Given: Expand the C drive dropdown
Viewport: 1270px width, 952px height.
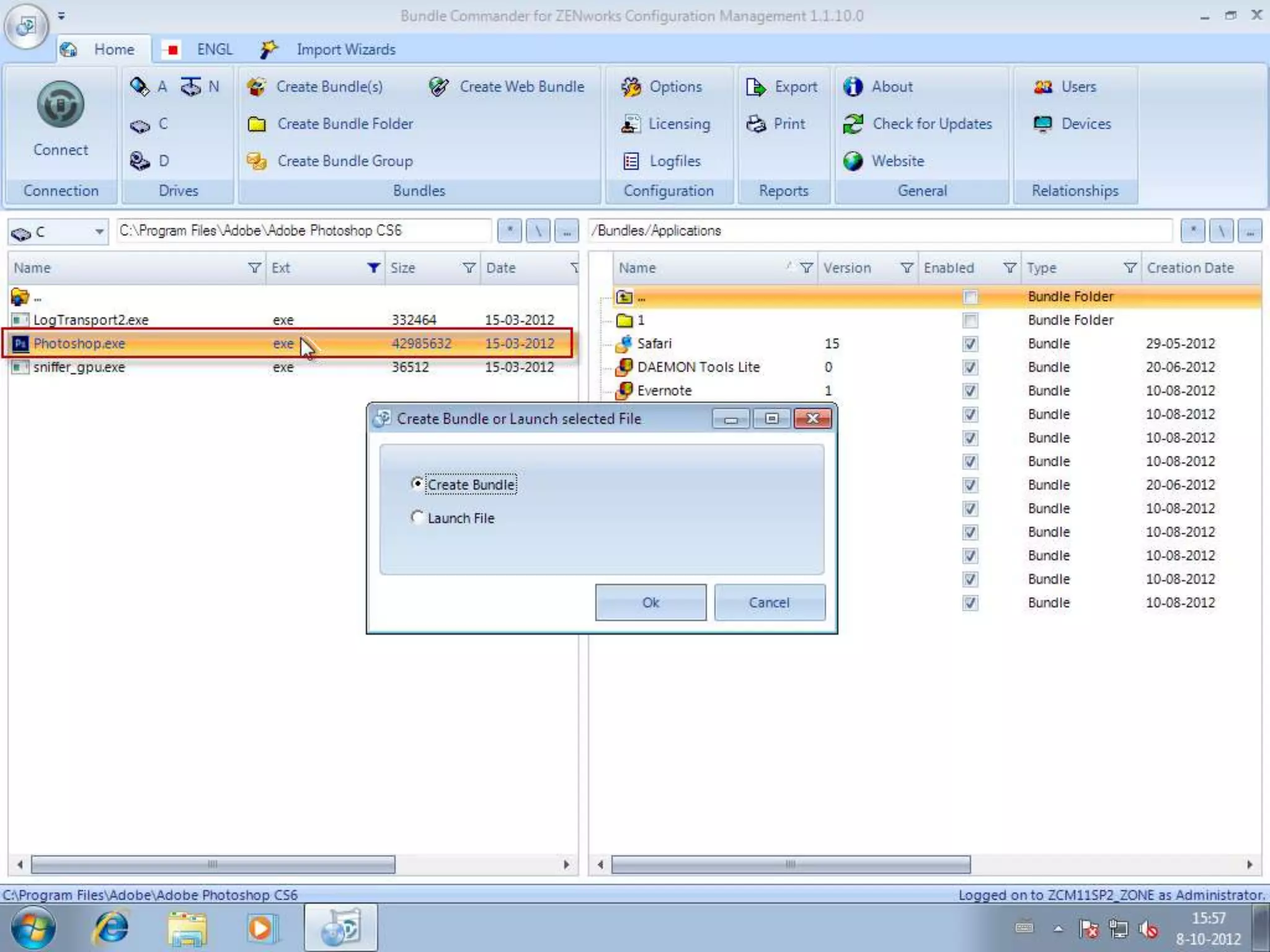Looking at the screenshot, I should [x=99, y=232].
